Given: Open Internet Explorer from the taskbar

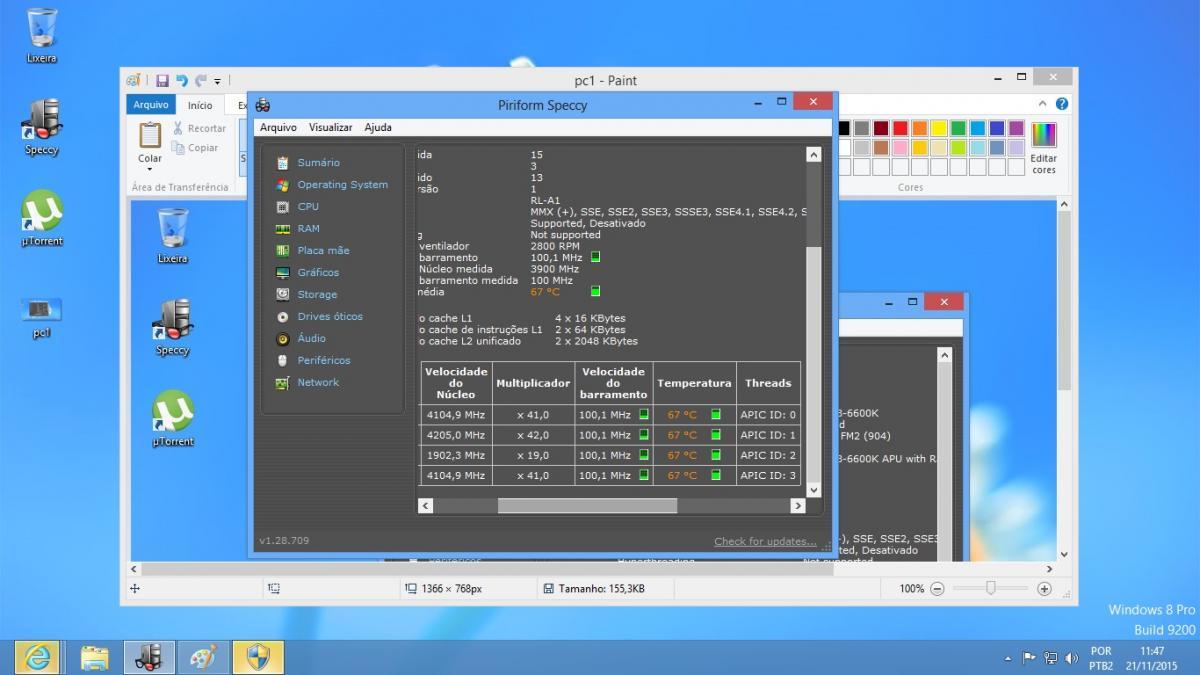Looking at the screenshot, I should (38, 657).
